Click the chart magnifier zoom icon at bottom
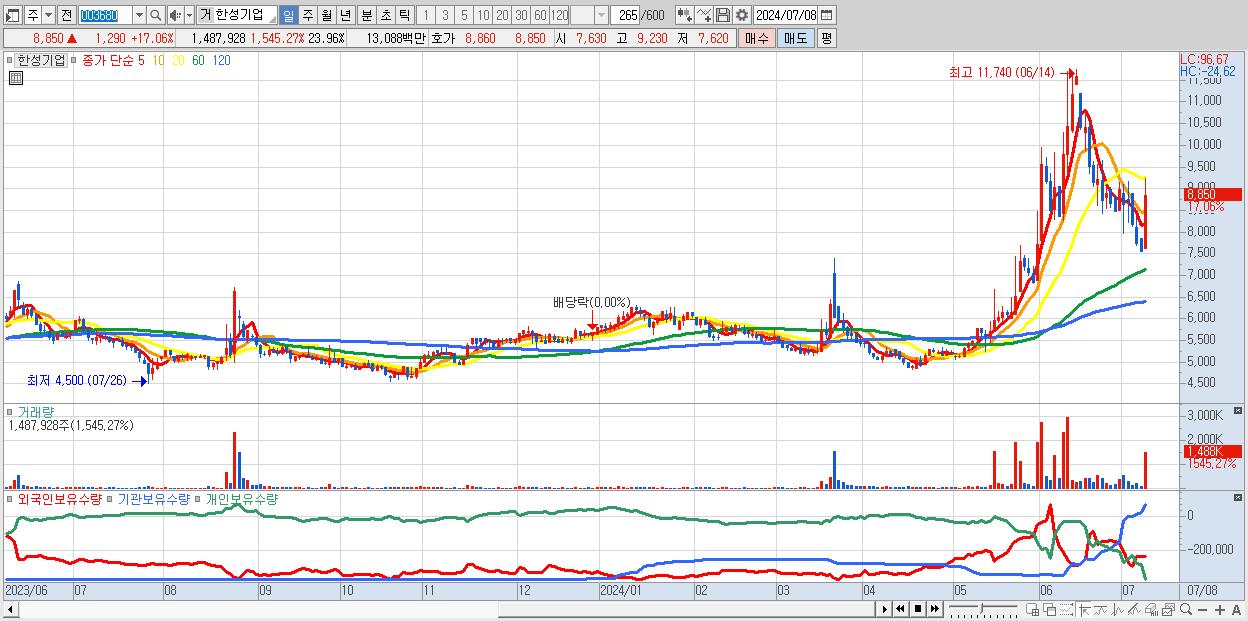1248x621 pixels. (x=1185, y=609)
